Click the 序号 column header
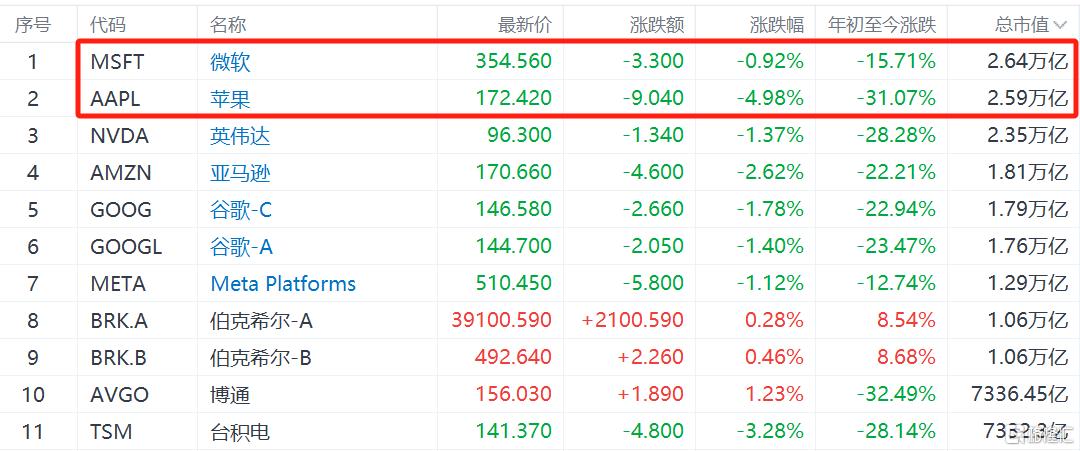 coord(33,24)
